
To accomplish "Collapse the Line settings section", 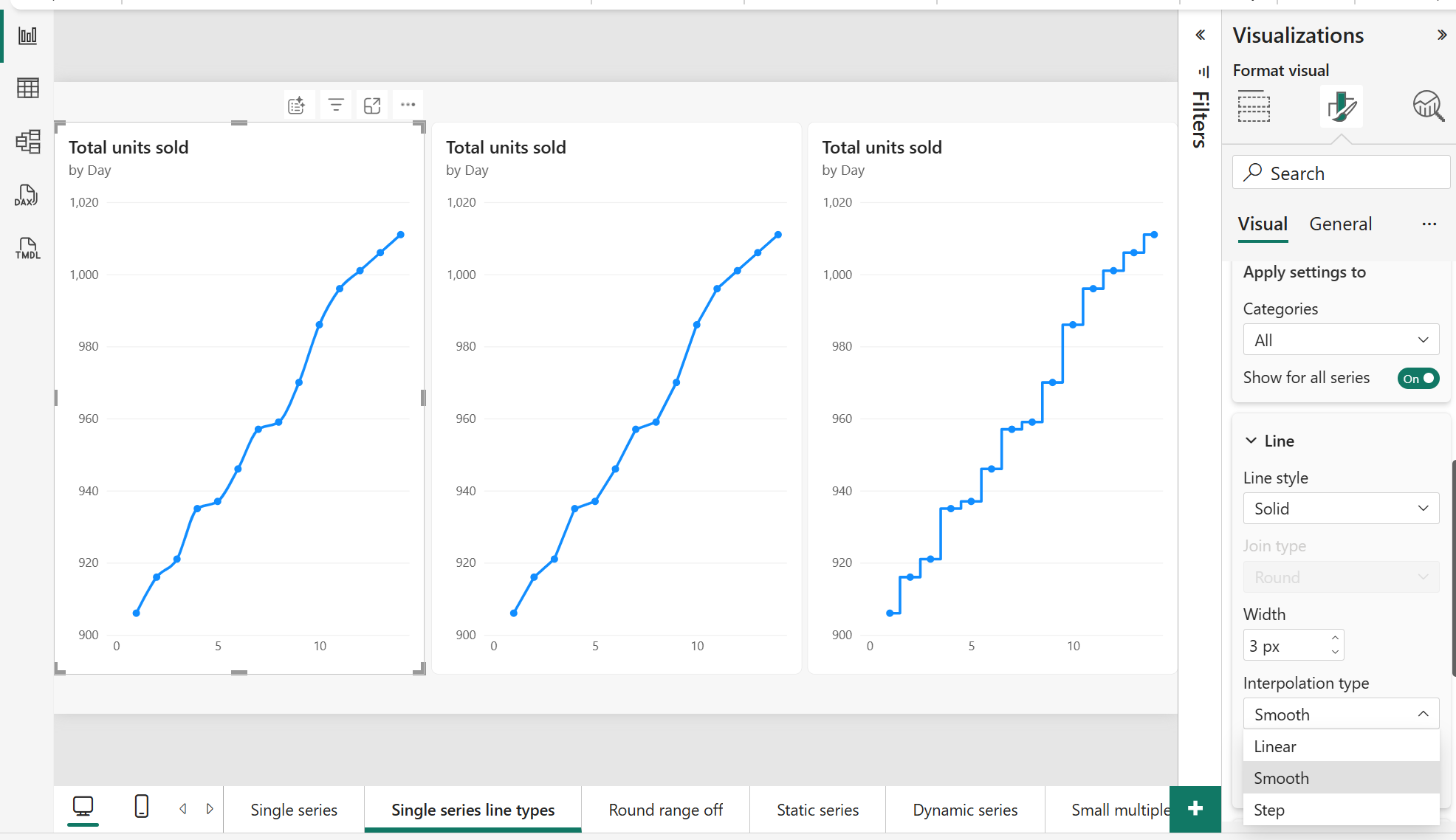I will click(1250, 440).
